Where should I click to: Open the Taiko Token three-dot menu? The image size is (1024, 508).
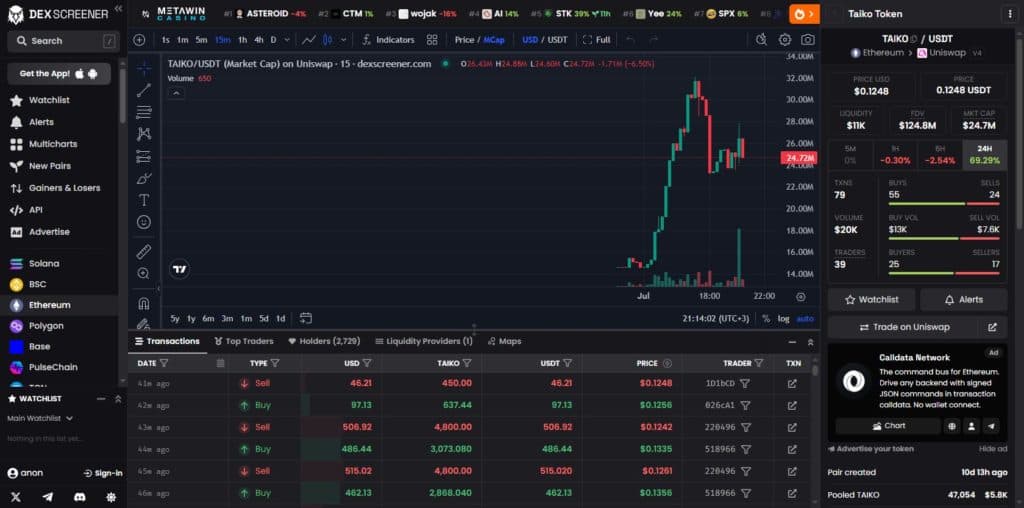(x=1011, y=14)
